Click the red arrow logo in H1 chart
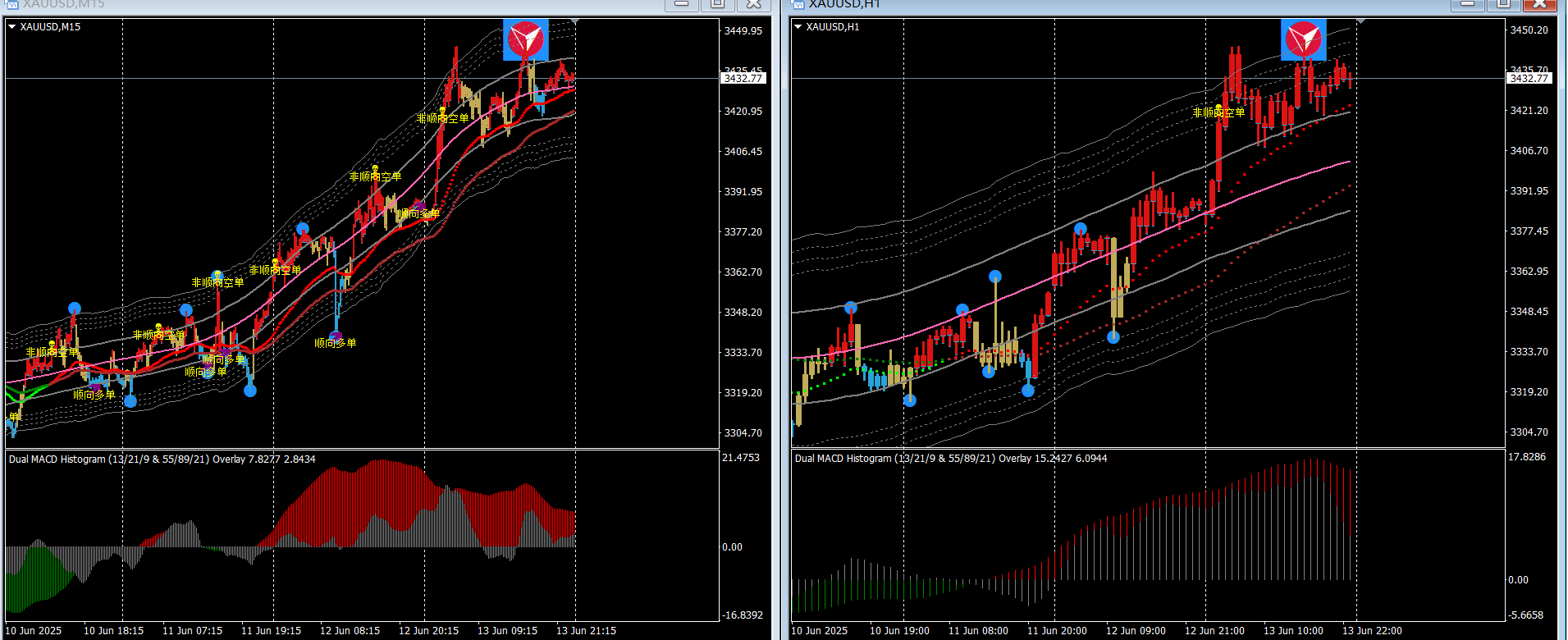 (x=1304, y=39)
